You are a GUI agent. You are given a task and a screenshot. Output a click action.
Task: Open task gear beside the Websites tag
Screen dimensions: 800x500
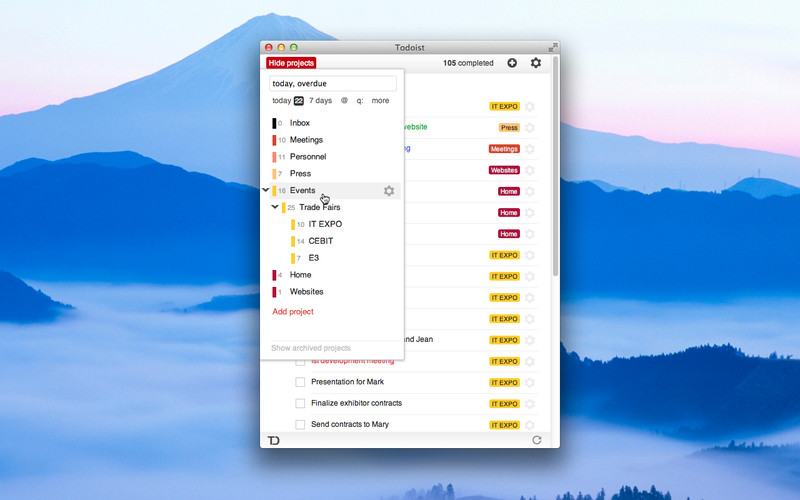(530, 170)
